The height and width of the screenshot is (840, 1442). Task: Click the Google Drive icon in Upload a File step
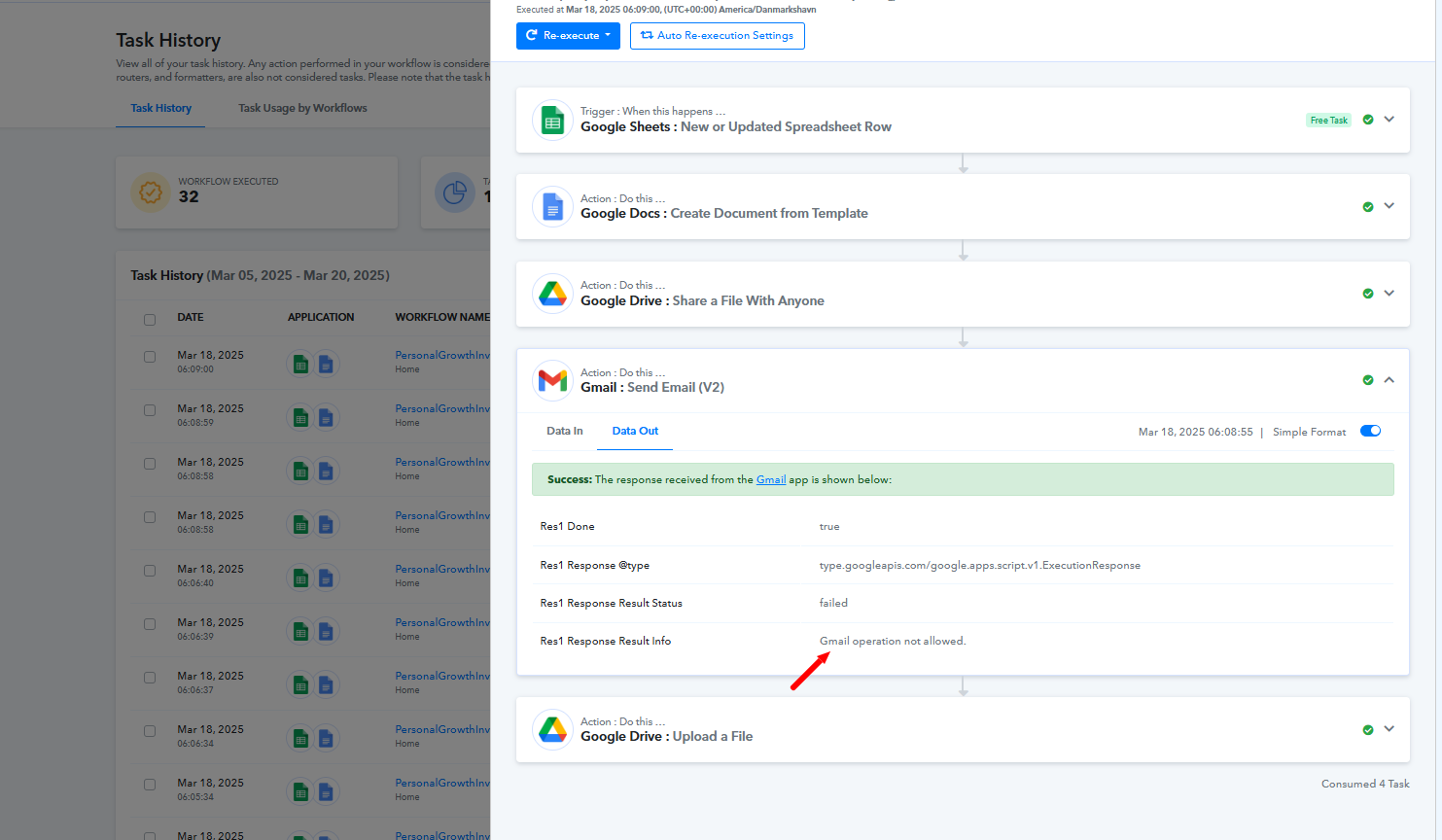[552, 729]
